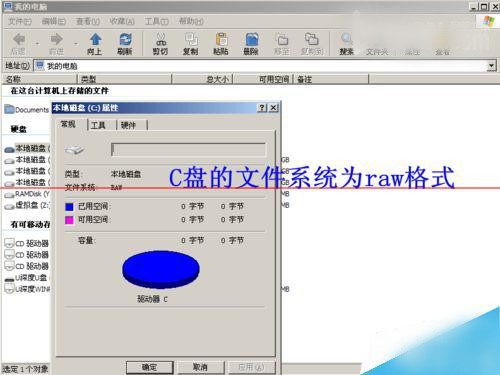This screenshot has width=500, height=375.
Task: Open the 前进 history dropdown arrow
Action: (76, 43)
